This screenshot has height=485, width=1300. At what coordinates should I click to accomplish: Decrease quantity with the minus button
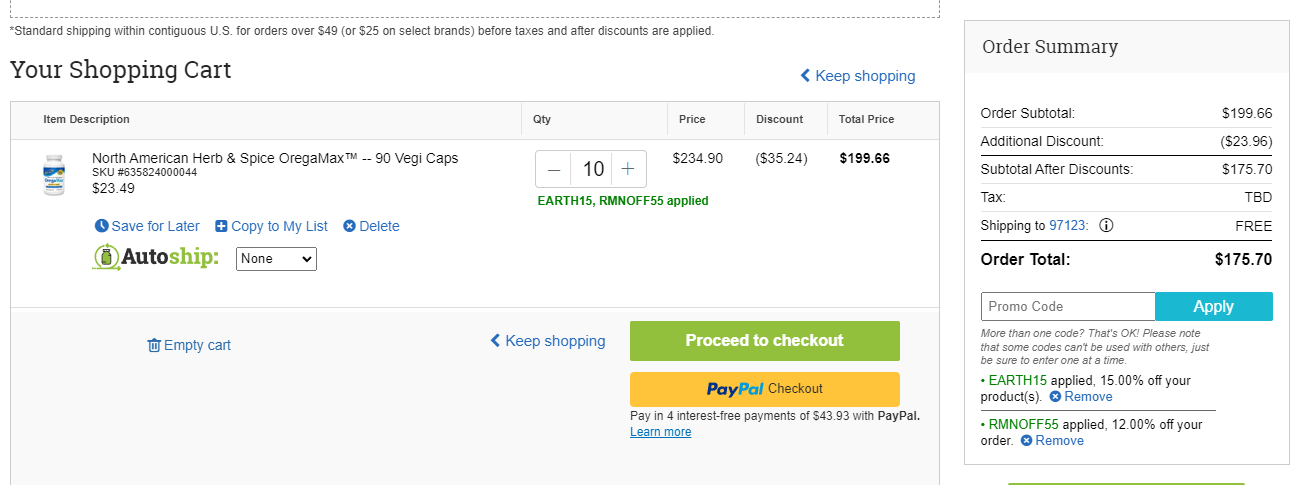(554, 169)
